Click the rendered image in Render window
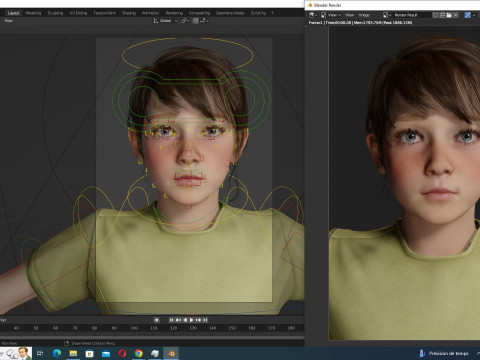 click(404, 183)
